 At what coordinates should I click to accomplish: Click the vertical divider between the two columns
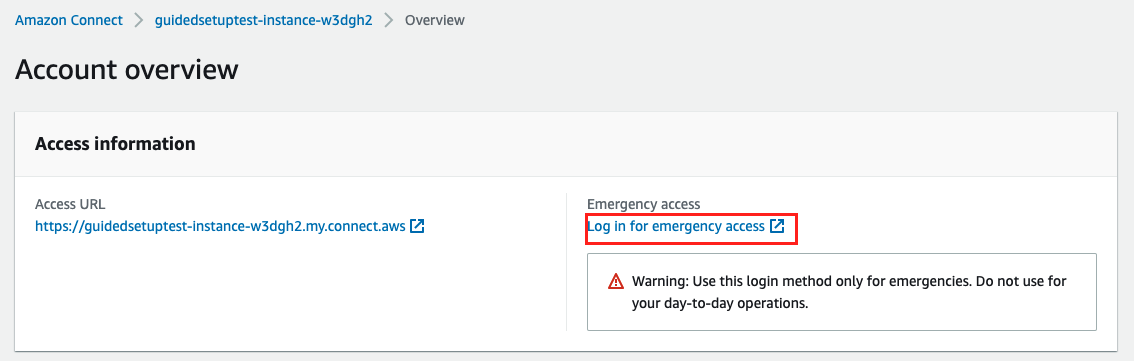(566, 262)
